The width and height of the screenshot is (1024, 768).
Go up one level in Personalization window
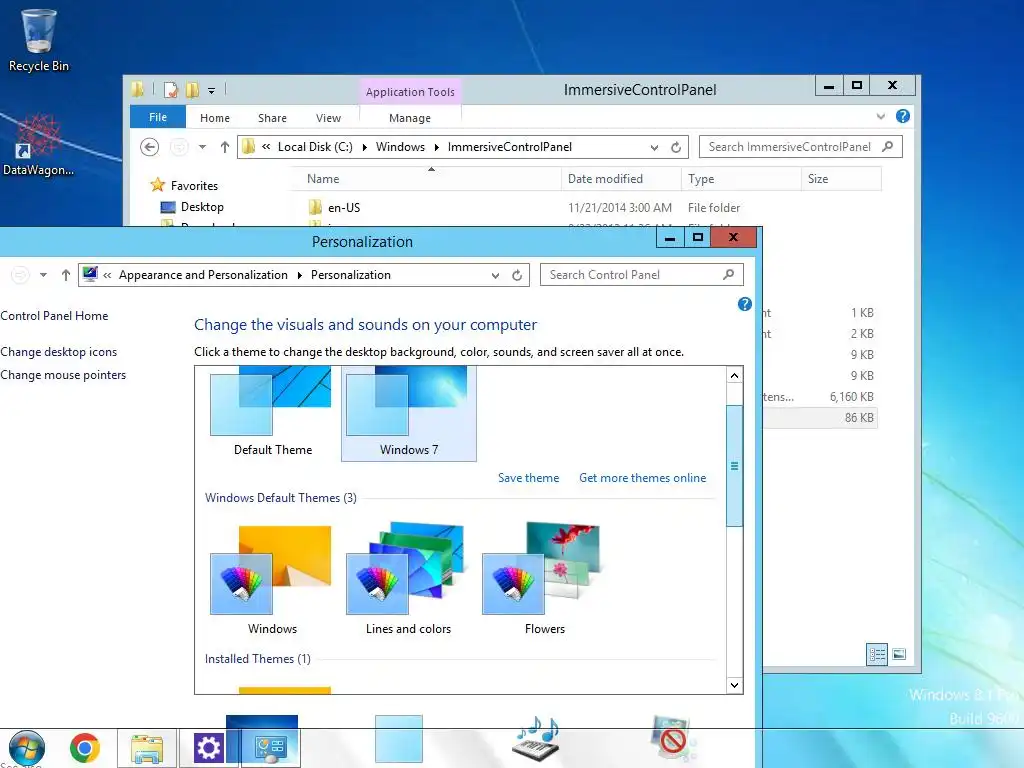tap(65, 275)
